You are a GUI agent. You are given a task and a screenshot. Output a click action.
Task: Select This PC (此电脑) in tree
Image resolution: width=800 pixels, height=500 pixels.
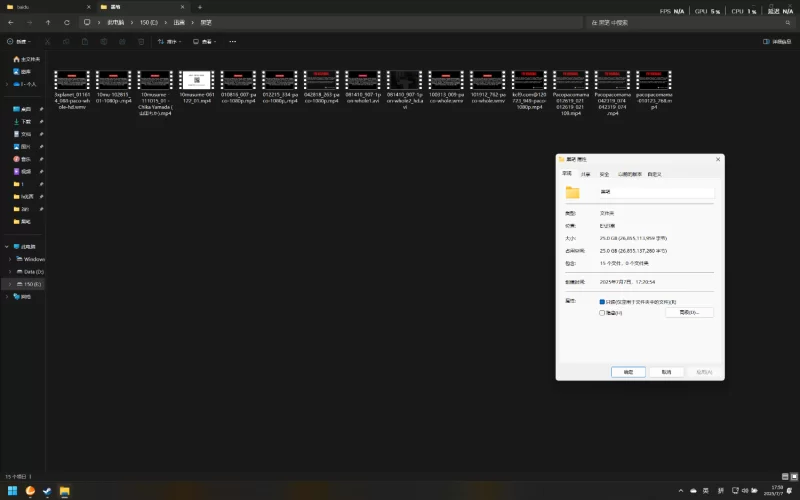click(x=24, y=246)
